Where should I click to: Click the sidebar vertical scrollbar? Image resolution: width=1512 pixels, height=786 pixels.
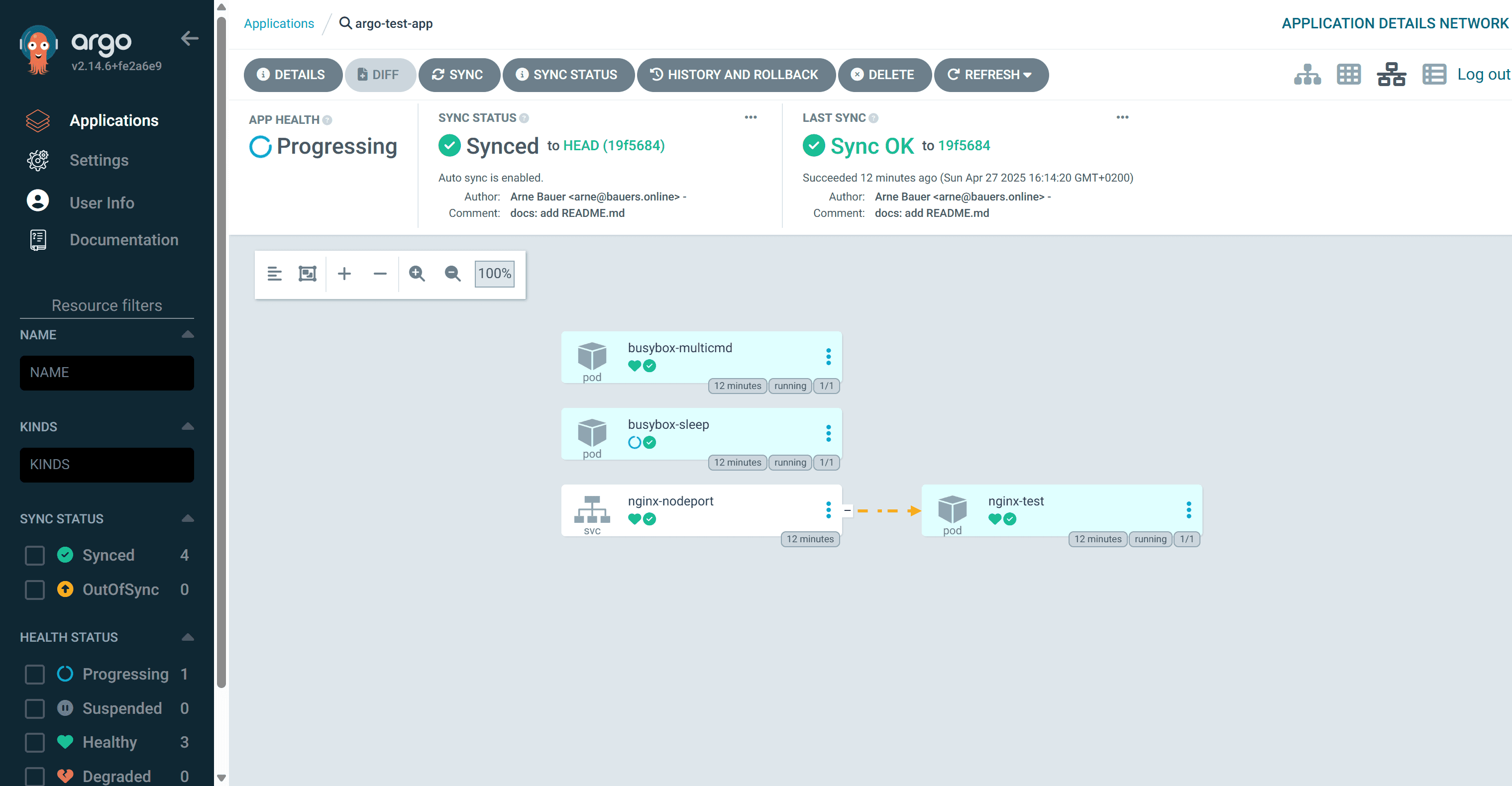pos(221,352)
